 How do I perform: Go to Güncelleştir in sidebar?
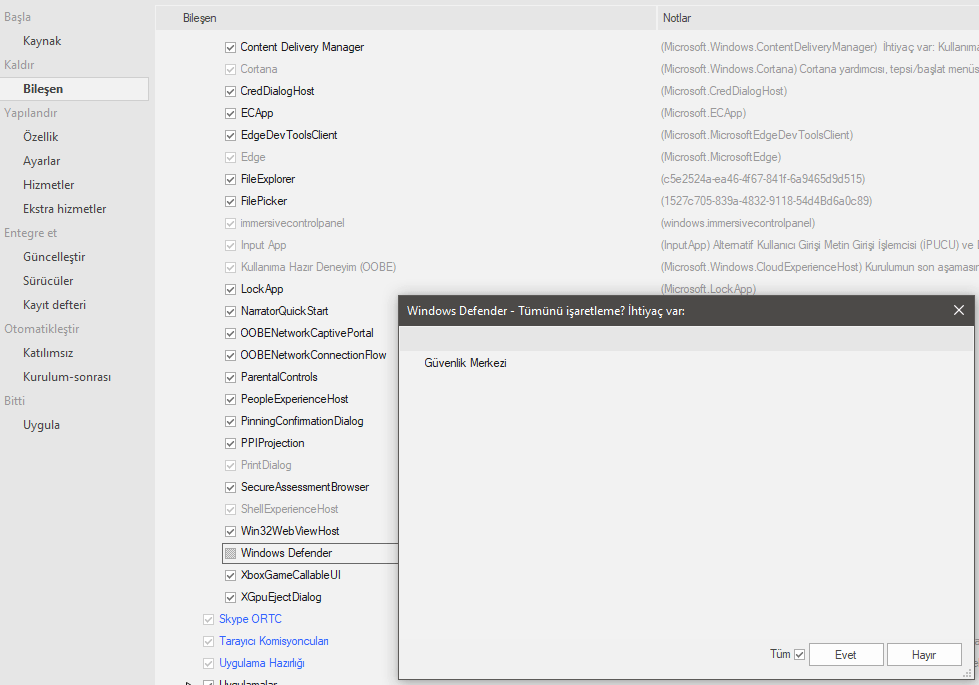coord(54,257)
